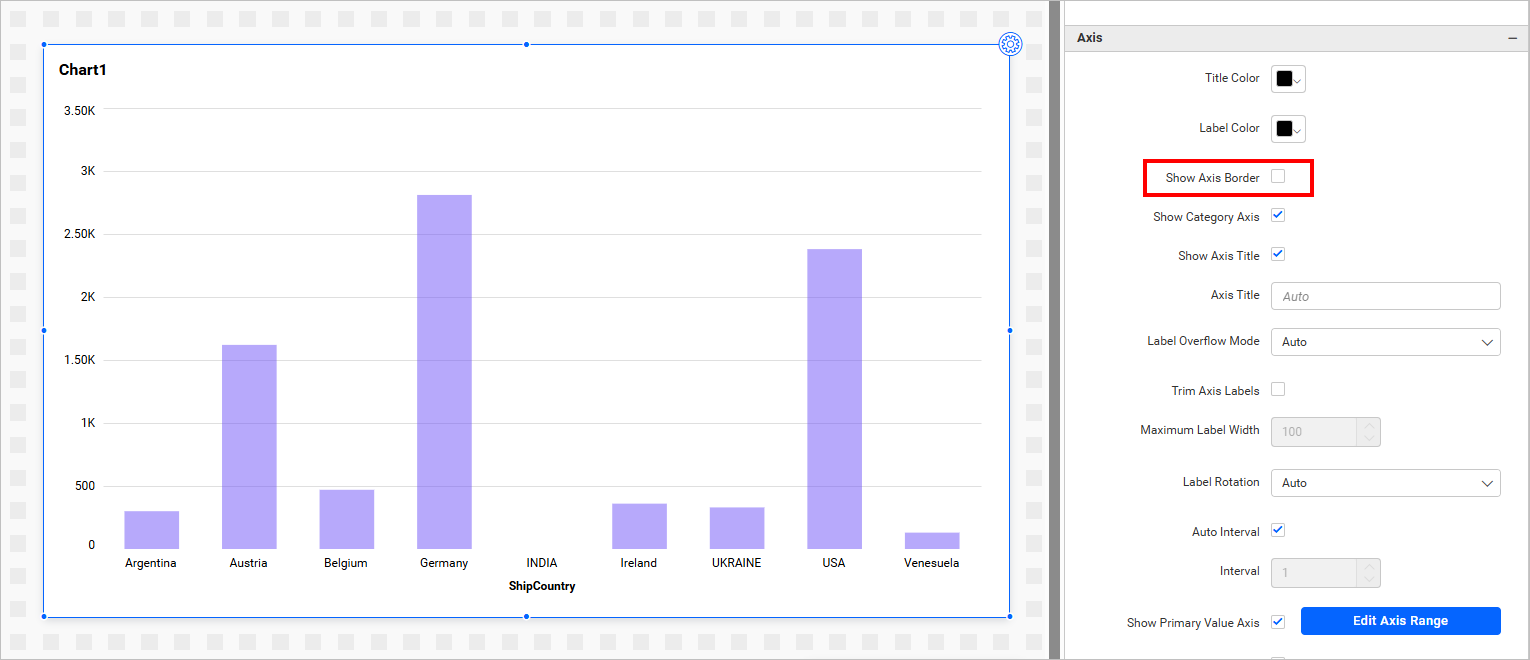
Task: Uncheck the Show Primary Value Axis checkbox
Action: (1278, 622)
